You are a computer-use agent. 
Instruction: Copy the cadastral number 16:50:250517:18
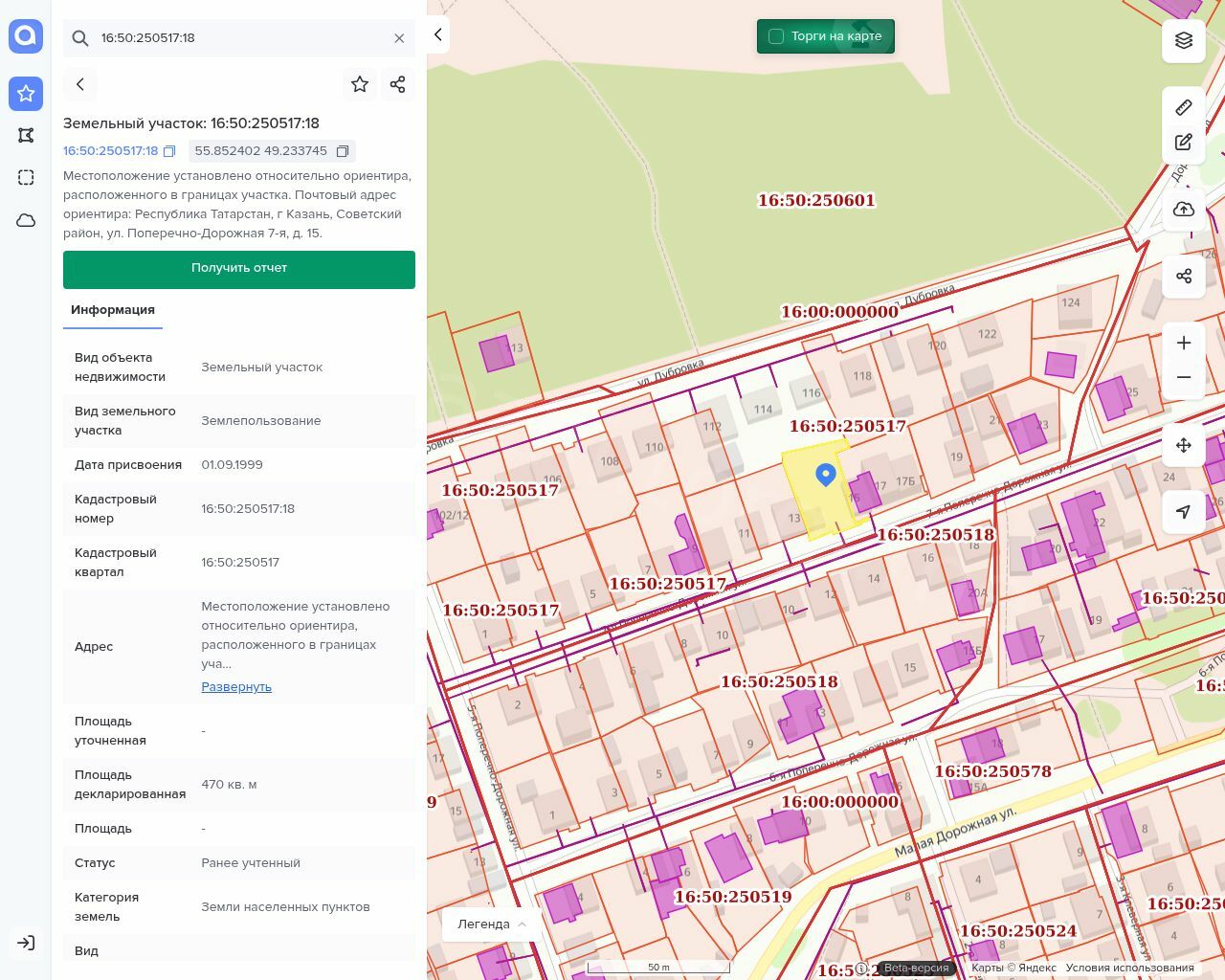(169, 151)
